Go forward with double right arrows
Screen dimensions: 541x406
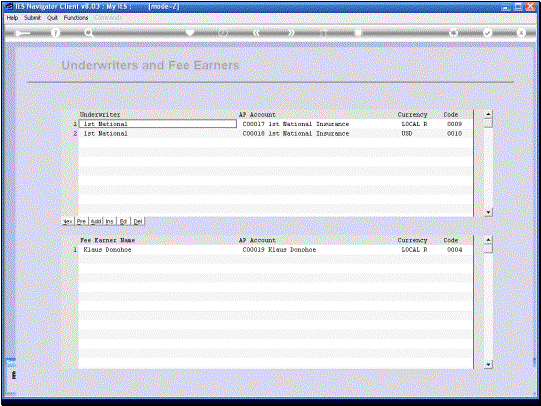292,33
